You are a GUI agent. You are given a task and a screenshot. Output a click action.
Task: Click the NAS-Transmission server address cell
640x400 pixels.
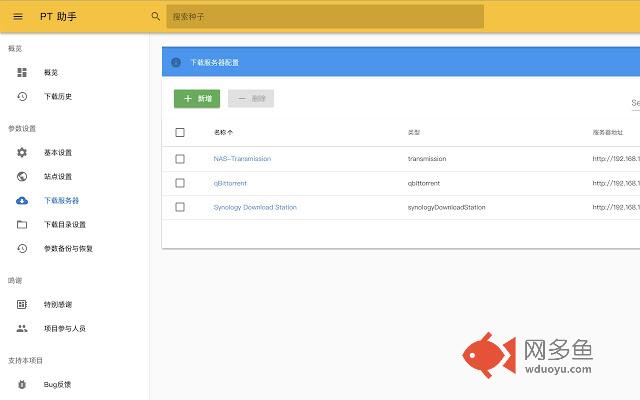pos(616,159)
